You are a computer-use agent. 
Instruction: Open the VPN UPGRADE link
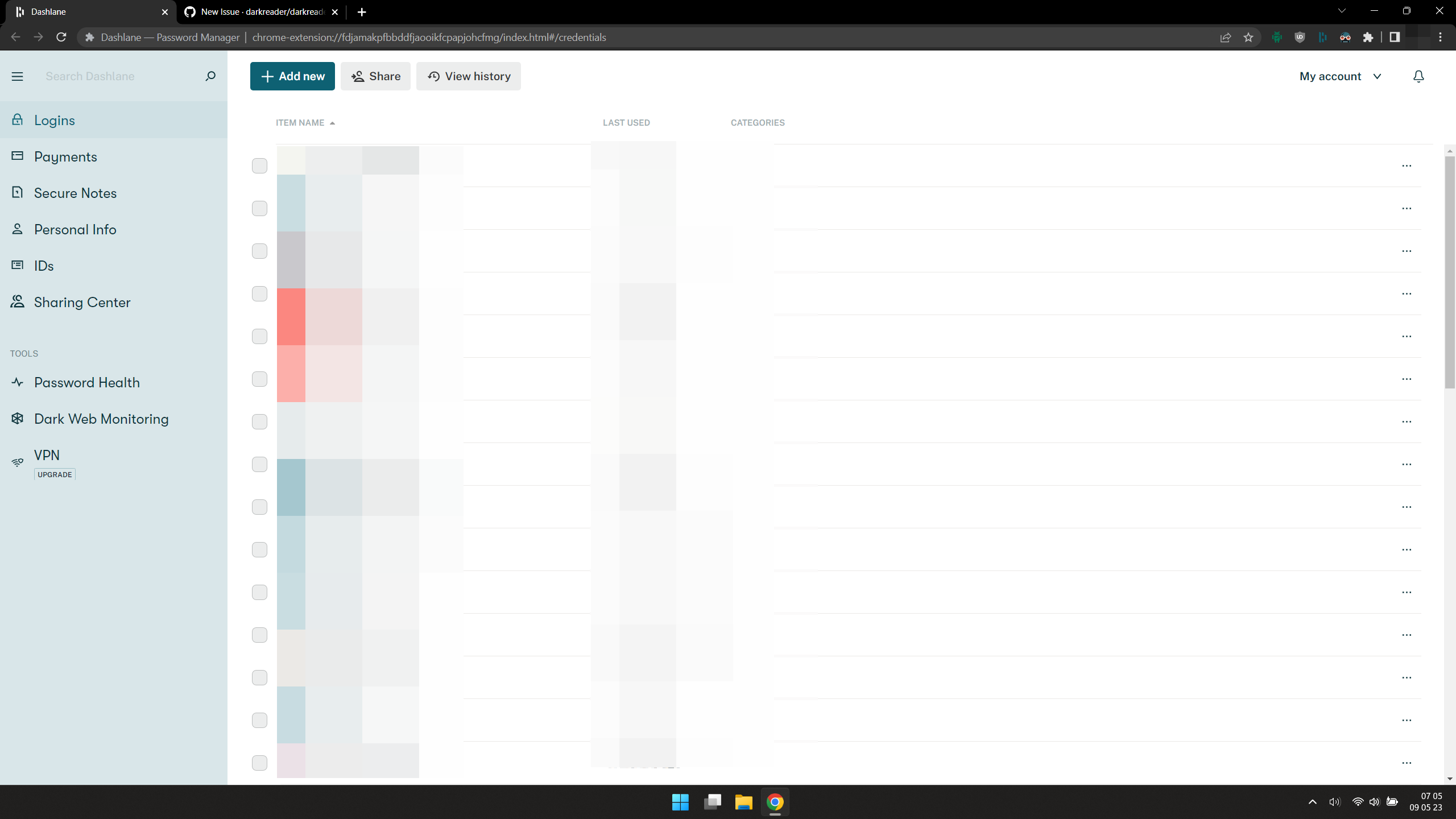(54, 474)
